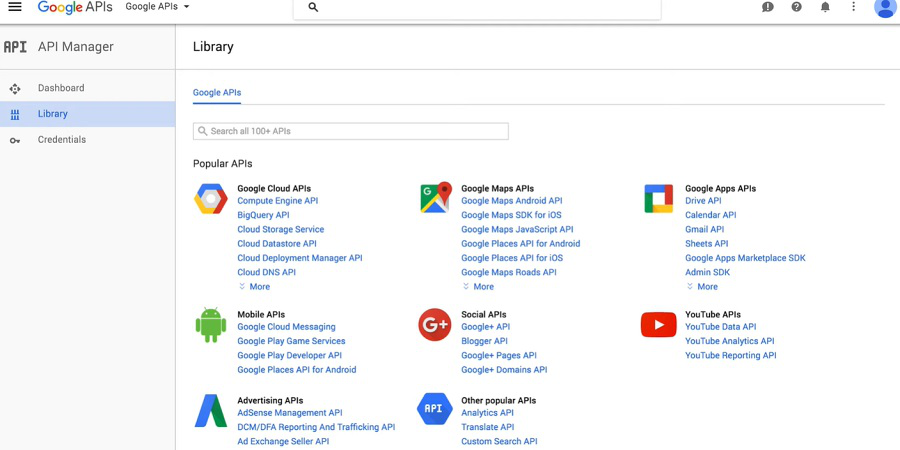
Task: Click the Google Cloud hexagon icon
Action: click(211, 199)
